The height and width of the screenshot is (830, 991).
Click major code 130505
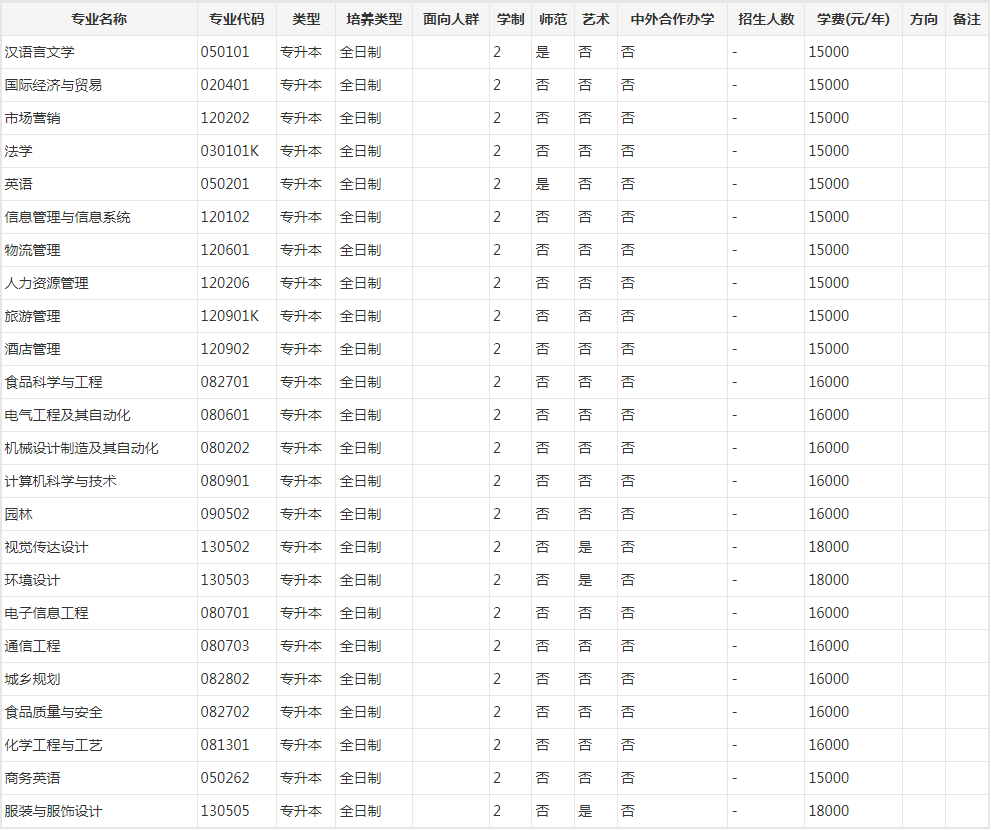click(225, 811)
